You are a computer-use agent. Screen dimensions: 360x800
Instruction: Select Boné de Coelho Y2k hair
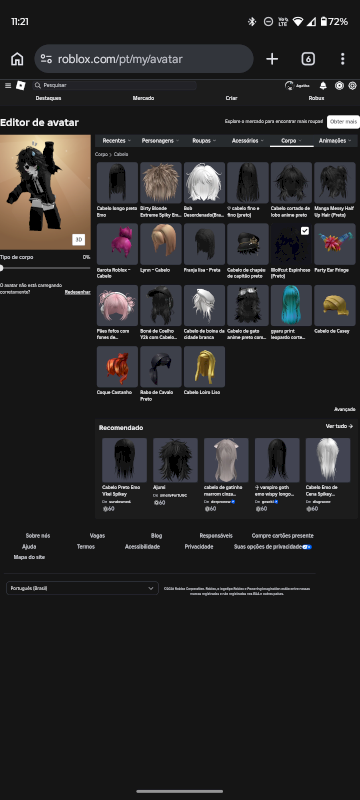(161, 305)
